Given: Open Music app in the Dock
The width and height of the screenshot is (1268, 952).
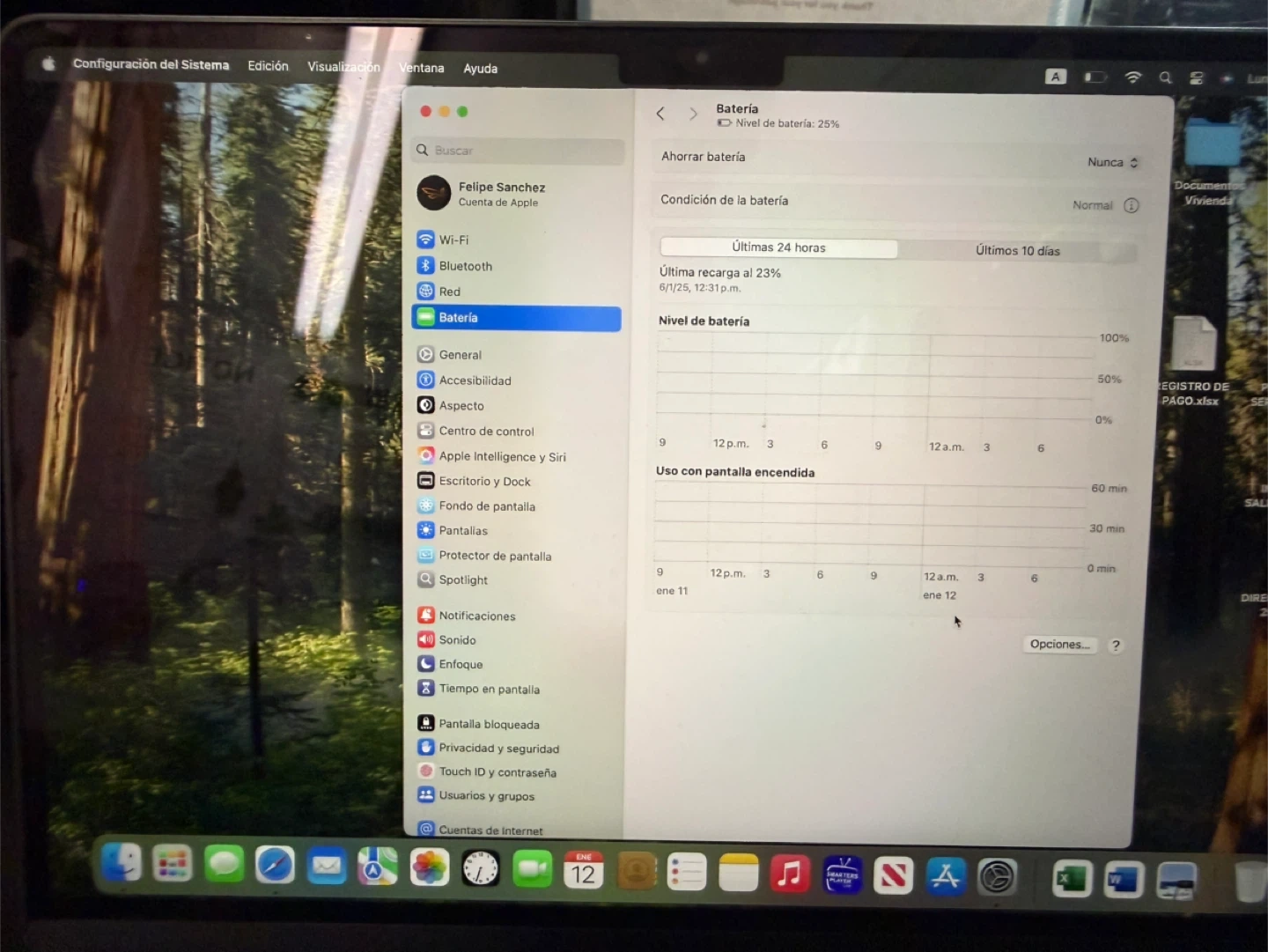Looking at the screenshot, I should [790, 875].
